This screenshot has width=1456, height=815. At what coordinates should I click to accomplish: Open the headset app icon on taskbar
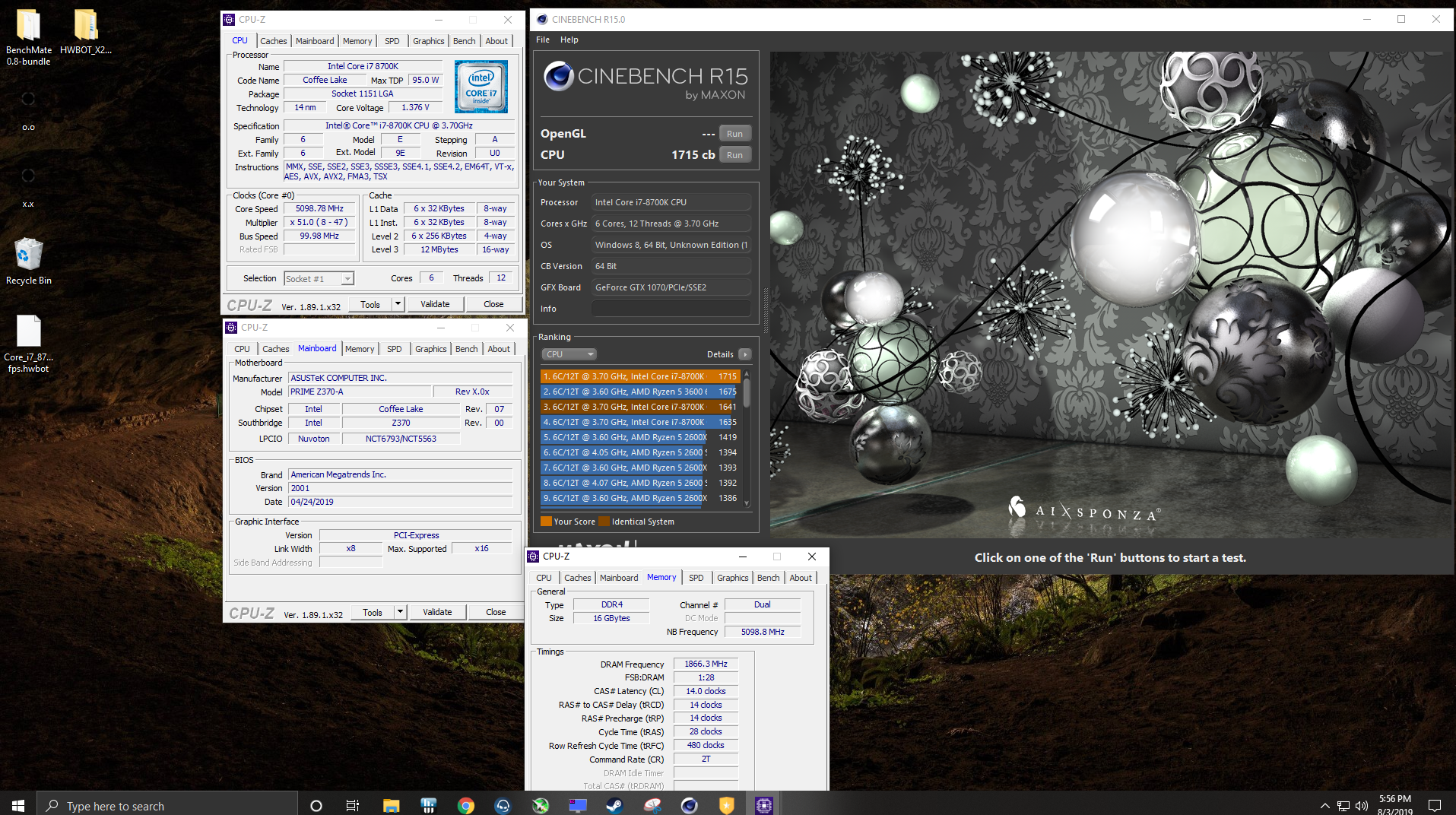[x=503, y=805]
